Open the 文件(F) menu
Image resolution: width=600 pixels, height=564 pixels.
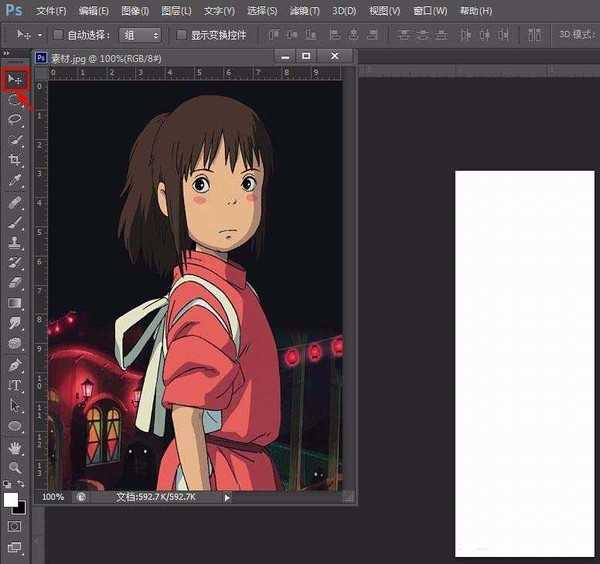[x=50, y=11]
